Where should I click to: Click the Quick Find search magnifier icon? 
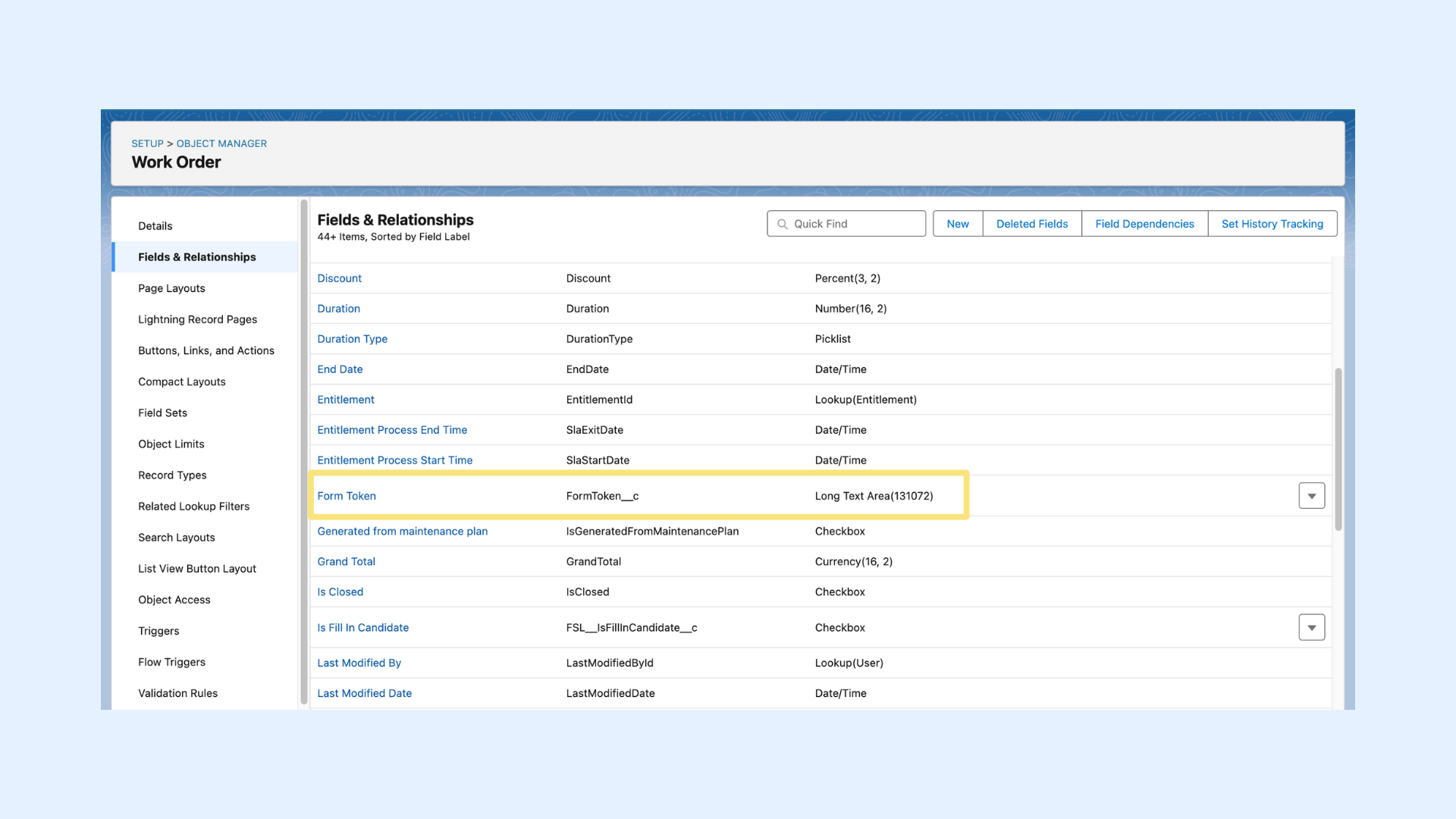click(782, 224)
